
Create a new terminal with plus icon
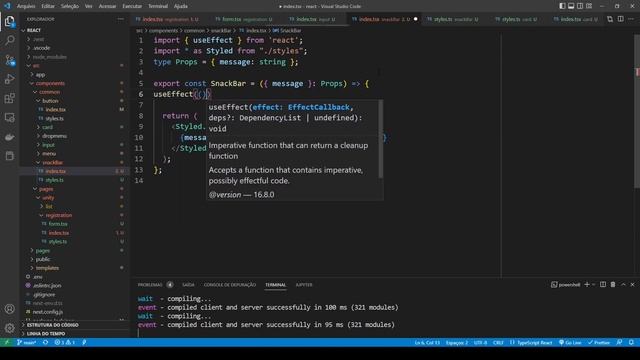tap(587, 284)
